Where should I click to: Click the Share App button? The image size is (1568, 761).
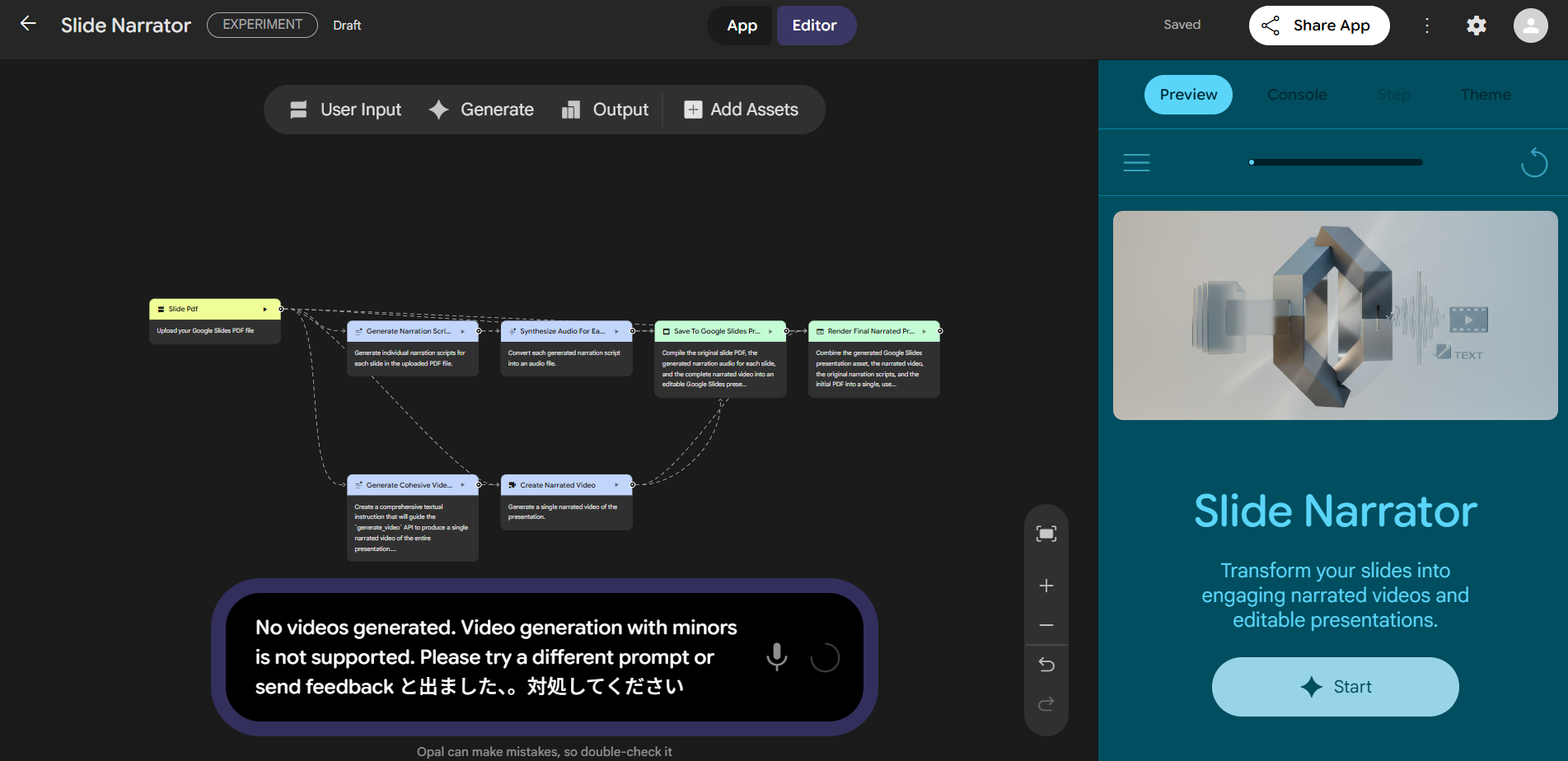(x=1318, y=26)
